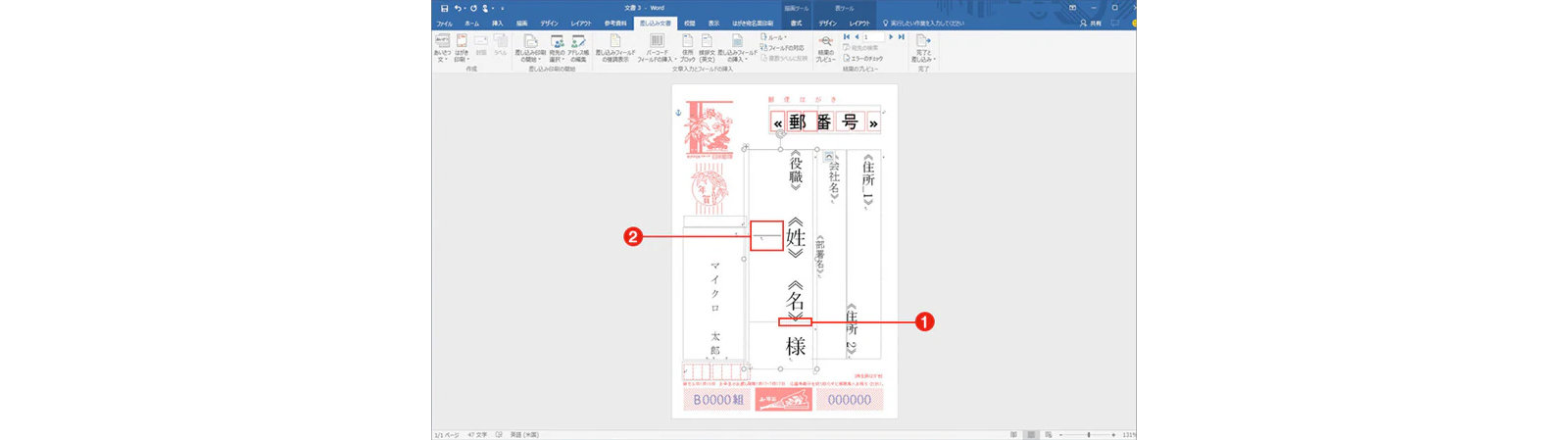
Task: Click the record number input field
Action: [x=873, y=37]
